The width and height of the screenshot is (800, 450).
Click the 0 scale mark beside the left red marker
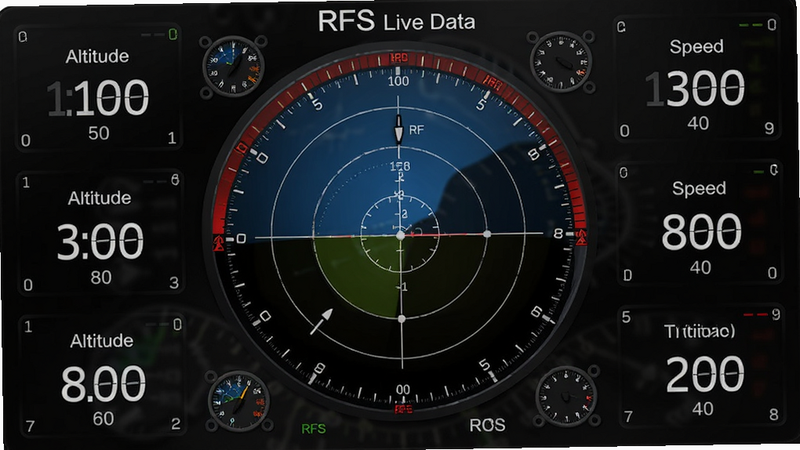(x=241, y=239)
